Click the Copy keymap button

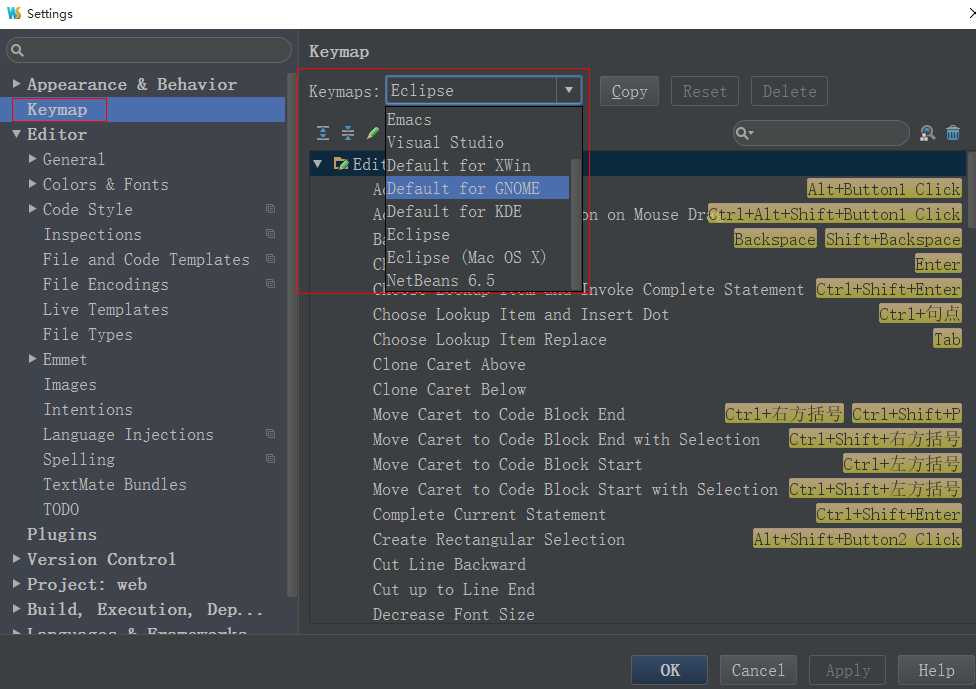pos(629,91)
